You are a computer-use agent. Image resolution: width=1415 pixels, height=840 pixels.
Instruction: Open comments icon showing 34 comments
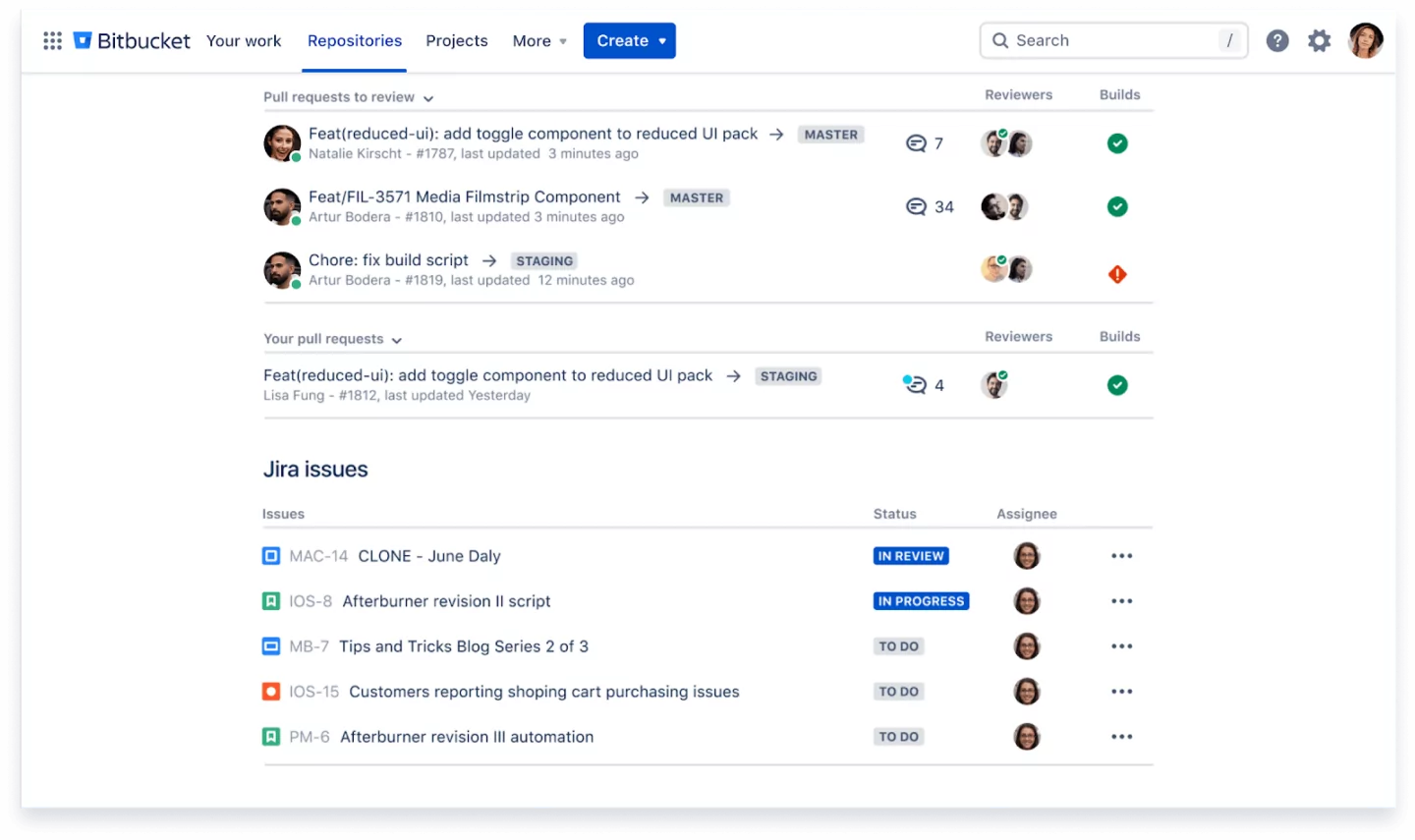pos(916,206)
